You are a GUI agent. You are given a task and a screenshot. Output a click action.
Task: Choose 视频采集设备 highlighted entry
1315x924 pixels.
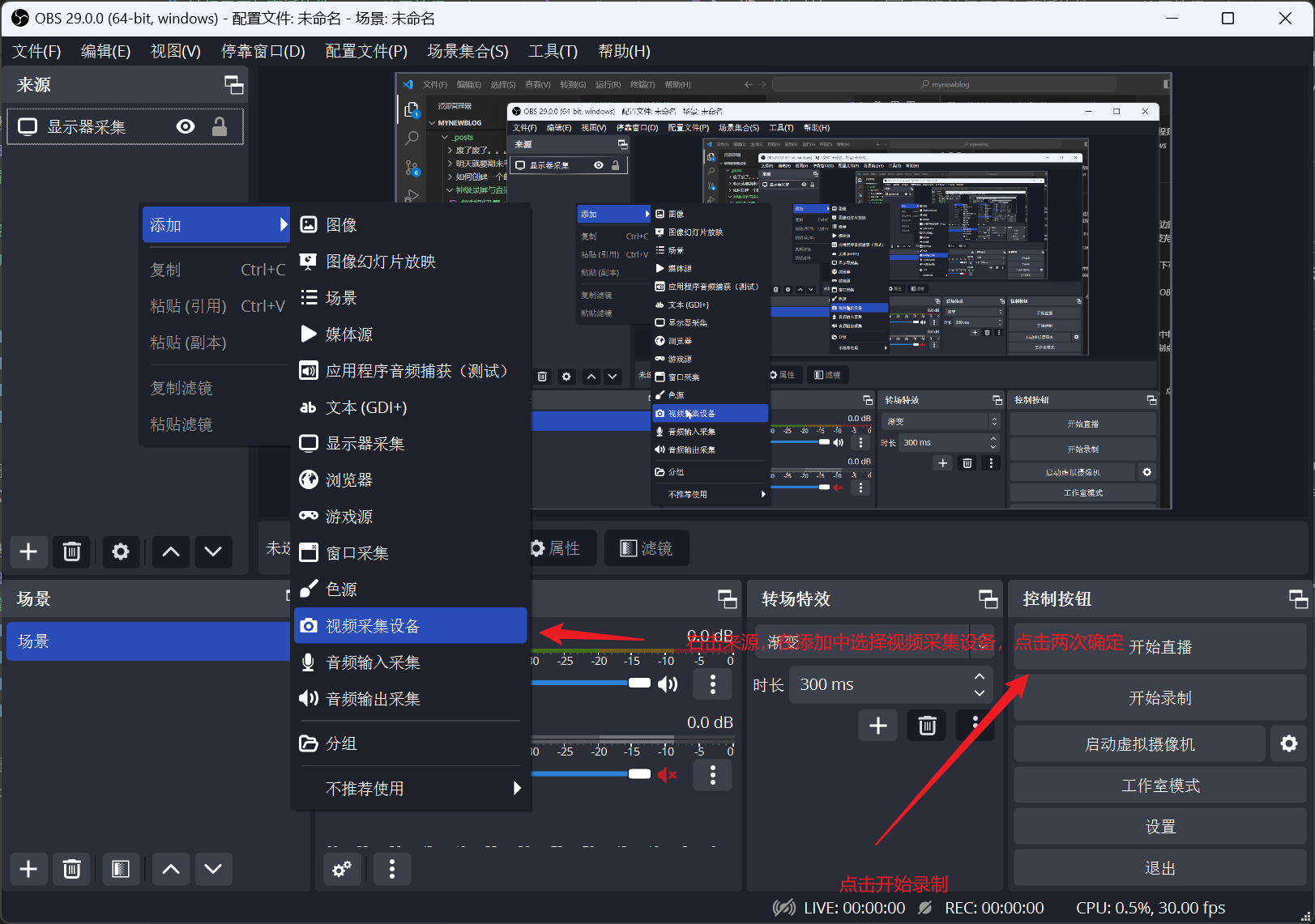click(x=410, y=626)
